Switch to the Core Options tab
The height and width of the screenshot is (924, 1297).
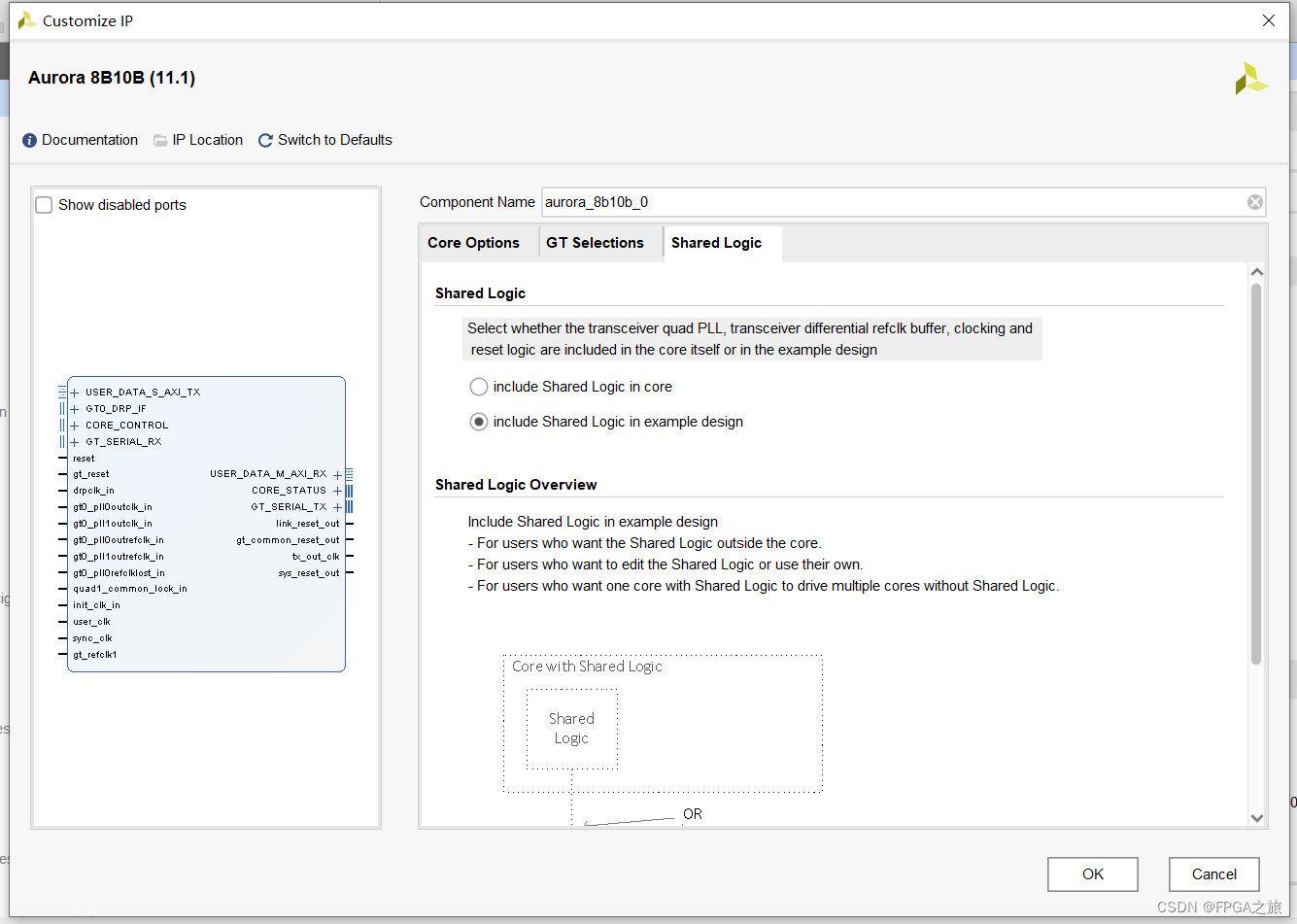pos(473,243)
